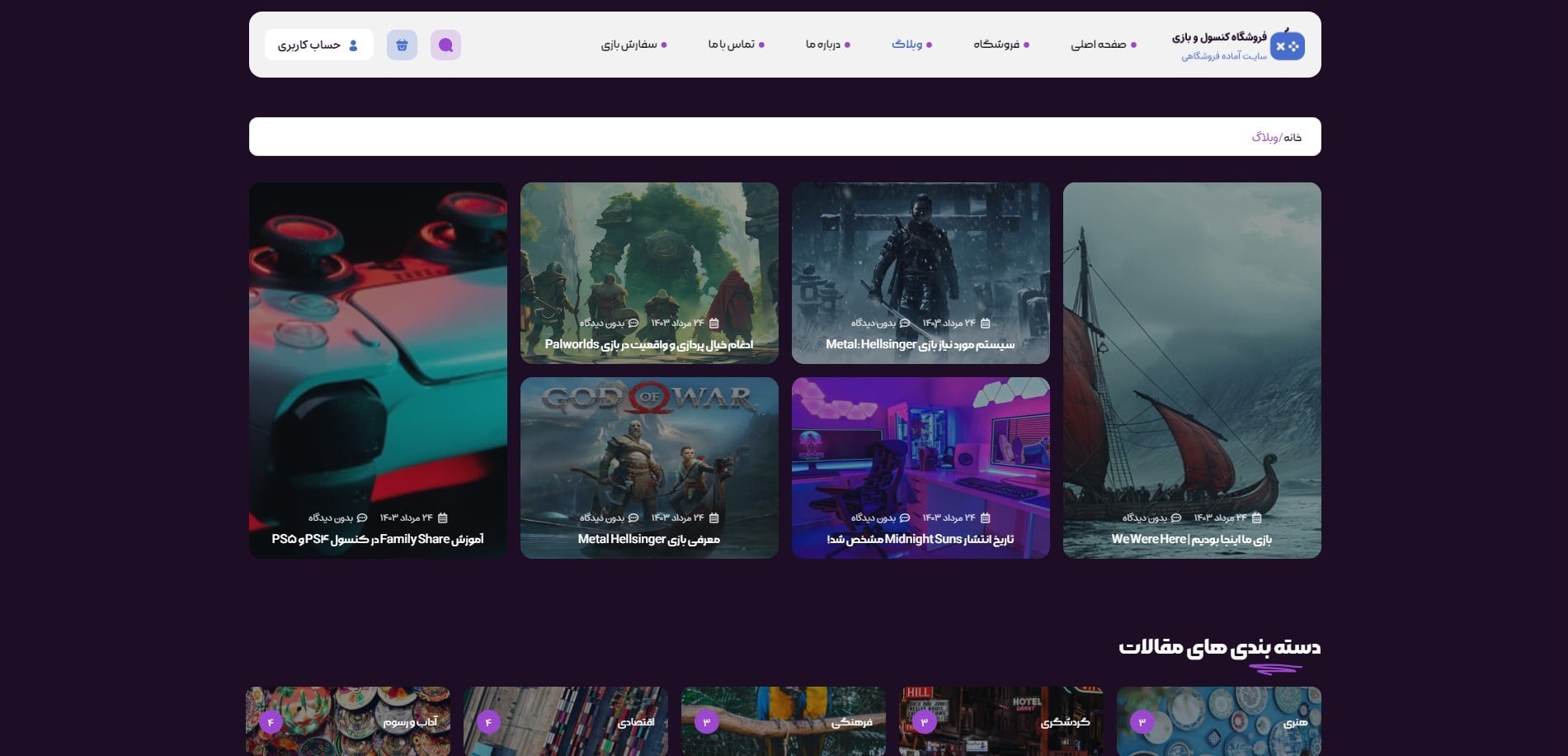The height and width of the screenshot is (756, 1568).
Task: Click the count badge on the فرهنگی category
Action: click(707, 722)
